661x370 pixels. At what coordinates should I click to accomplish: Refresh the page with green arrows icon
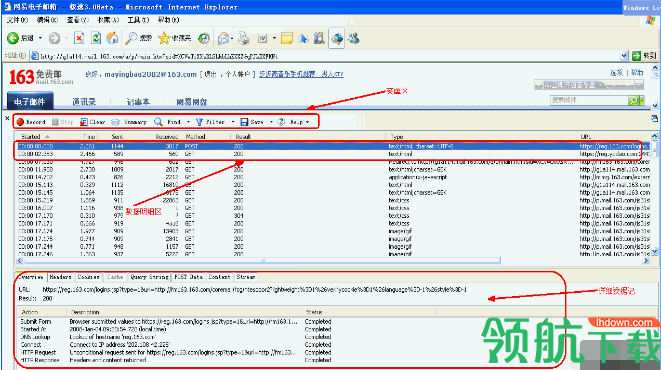pyautogui.click(x=96, y=38)
